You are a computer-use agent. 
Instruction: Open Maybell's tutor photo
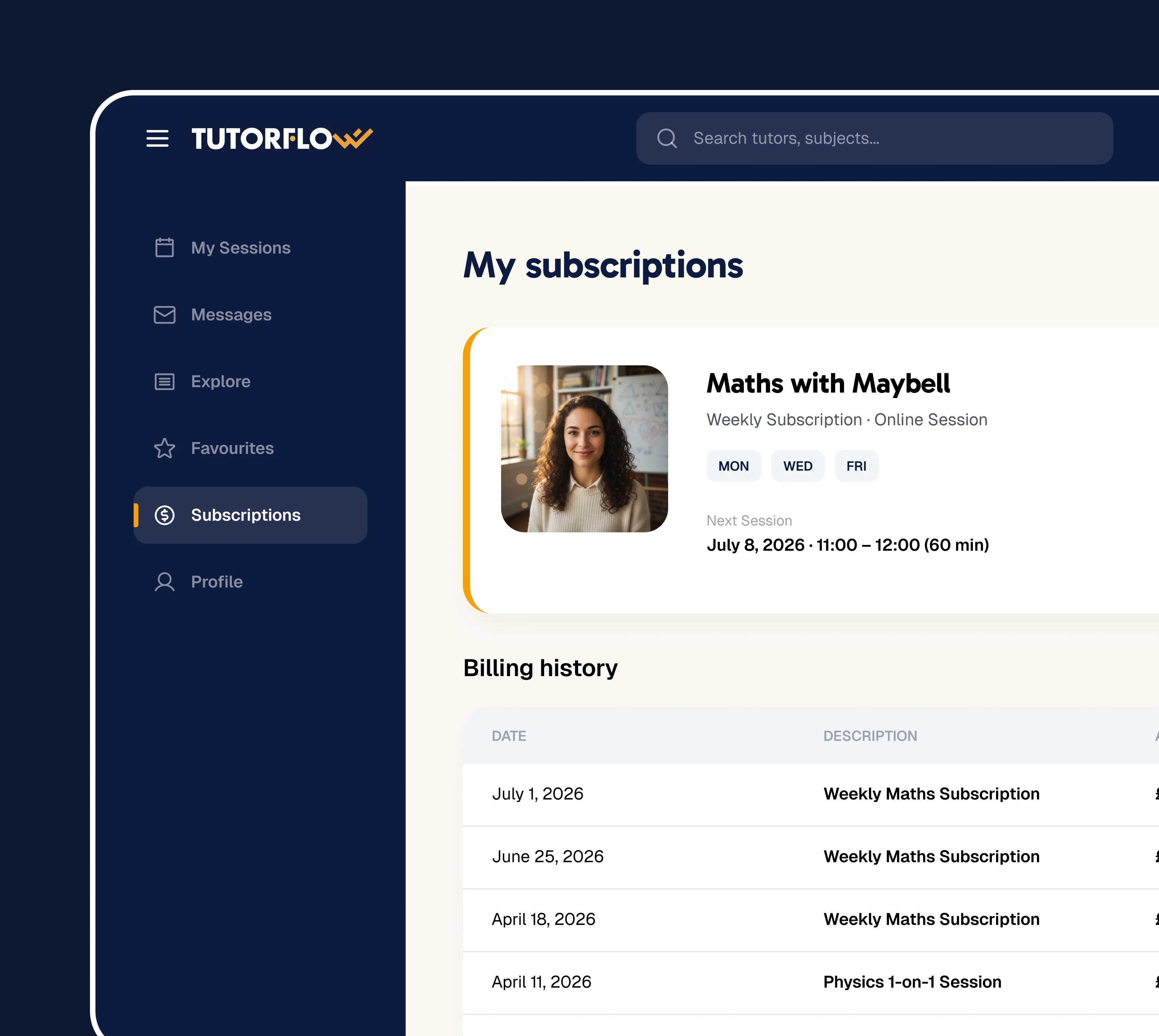[x=584, y=448]
